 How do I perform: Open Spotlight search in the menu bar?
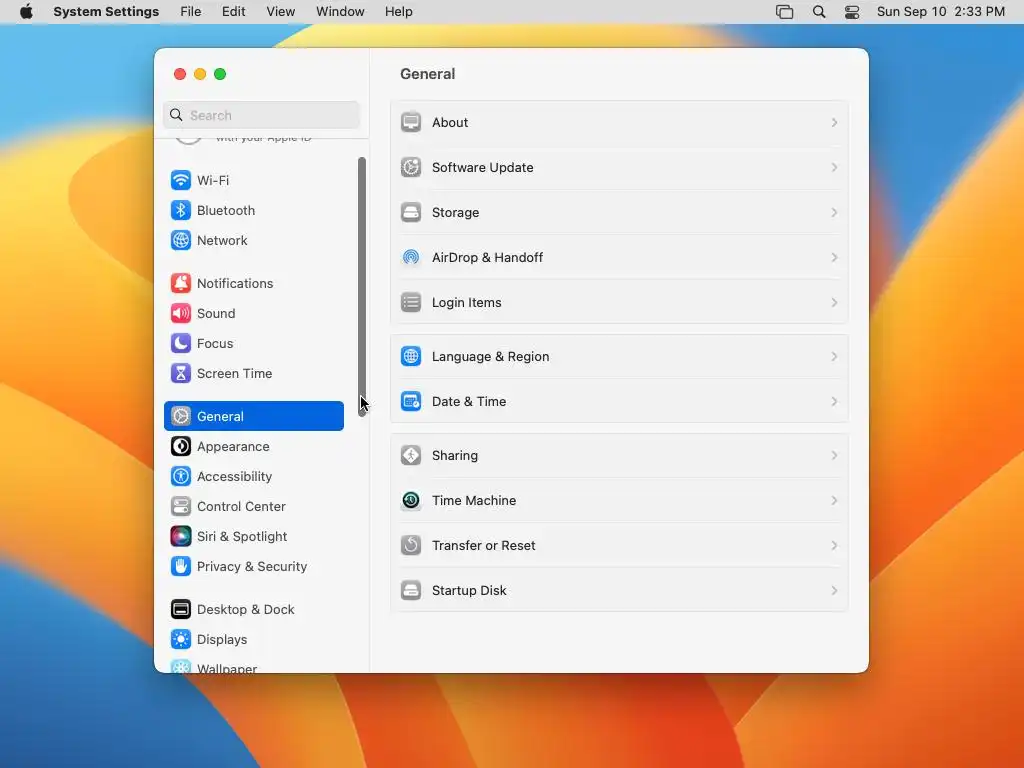point(819,12)
